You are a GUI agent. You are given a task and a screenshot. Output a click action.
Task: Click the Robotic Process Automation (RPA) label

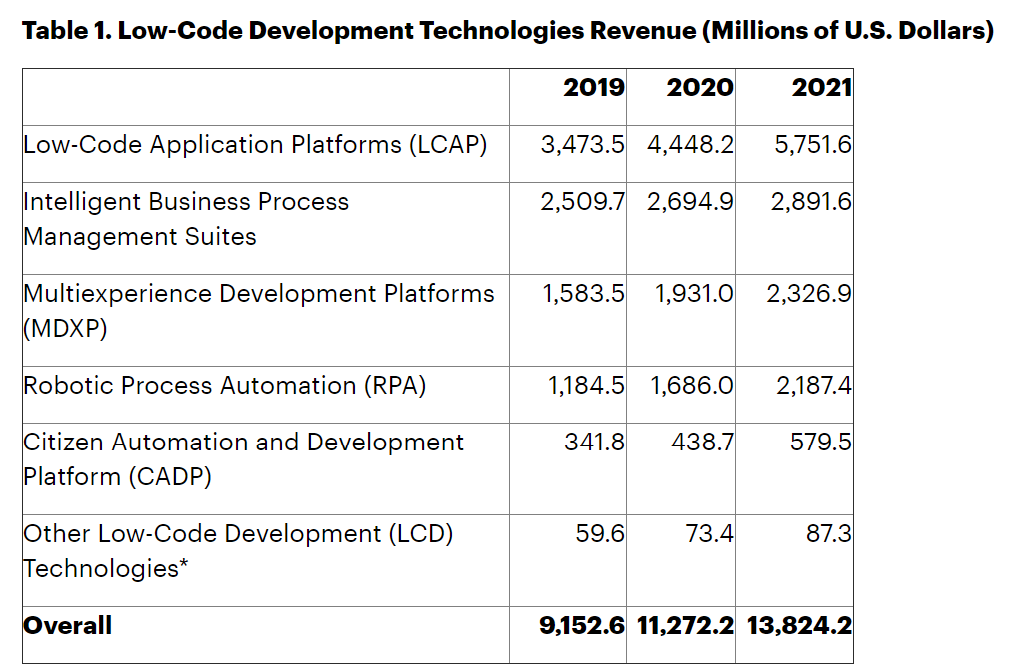225,386
